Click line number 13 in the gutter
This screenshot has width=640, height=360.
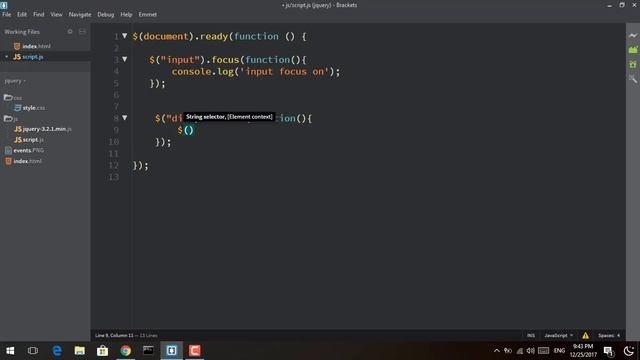[x=114, y=177]
